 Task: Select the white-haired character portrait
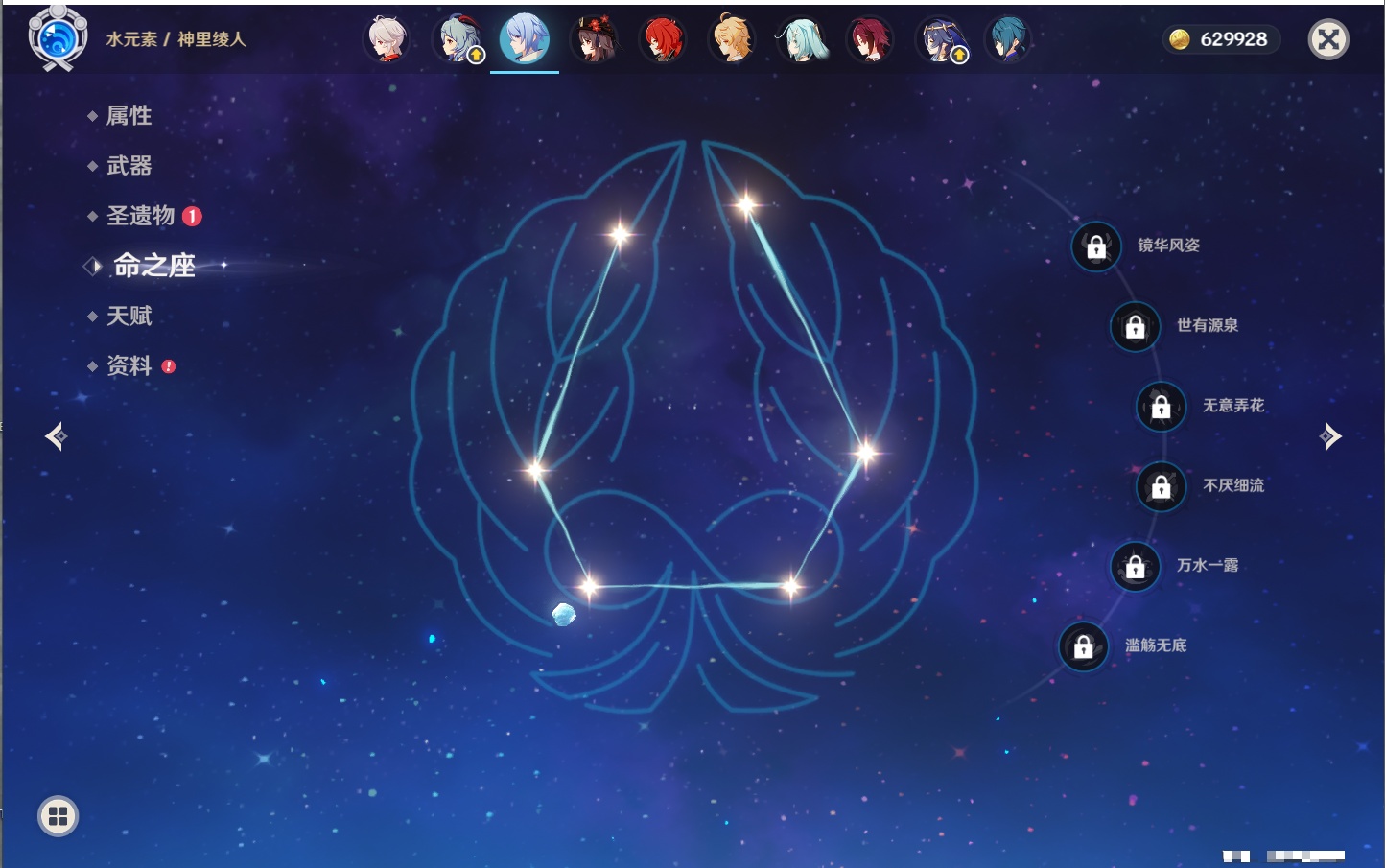tap(387, 39)
